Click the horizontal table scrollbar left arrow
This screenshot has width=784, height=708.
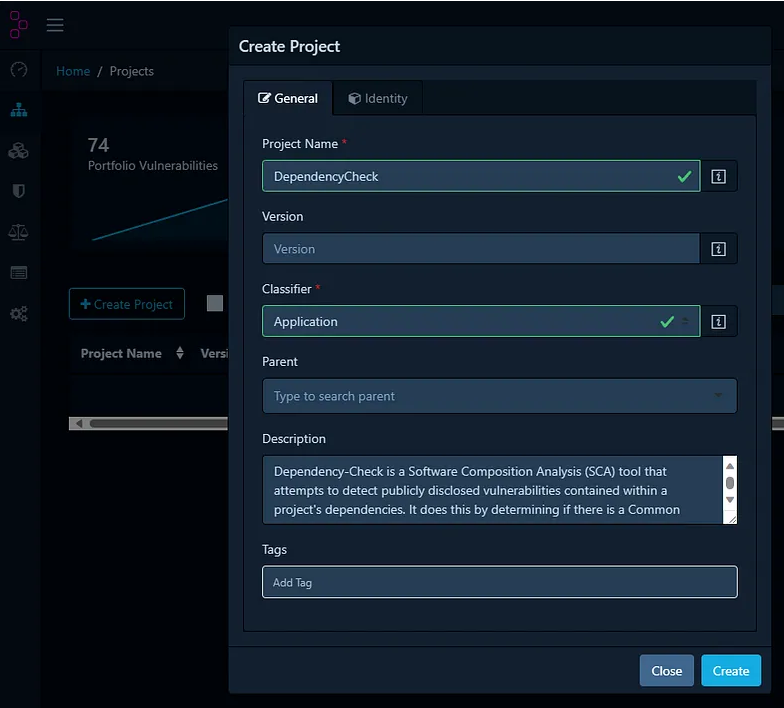(x=78, y=424)
